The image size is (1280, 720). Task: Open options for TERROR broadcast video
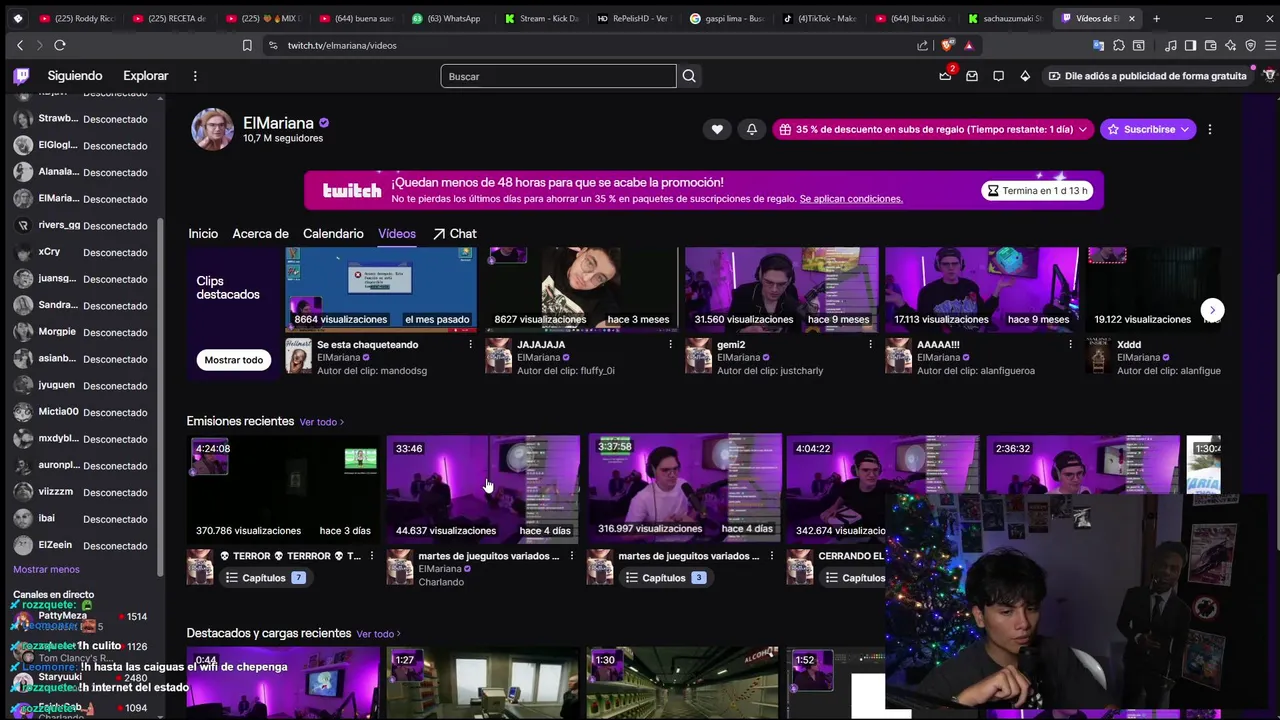371,556
